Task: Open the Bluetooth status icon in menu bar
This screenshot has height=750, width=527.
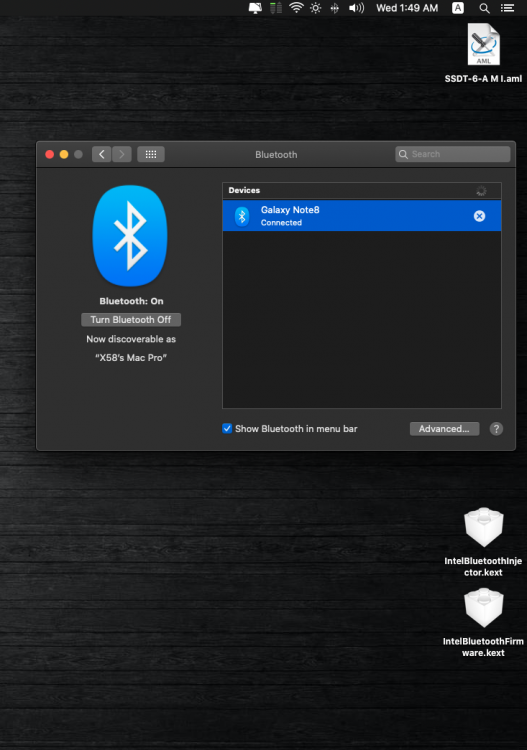Action: tap(335, 8)
